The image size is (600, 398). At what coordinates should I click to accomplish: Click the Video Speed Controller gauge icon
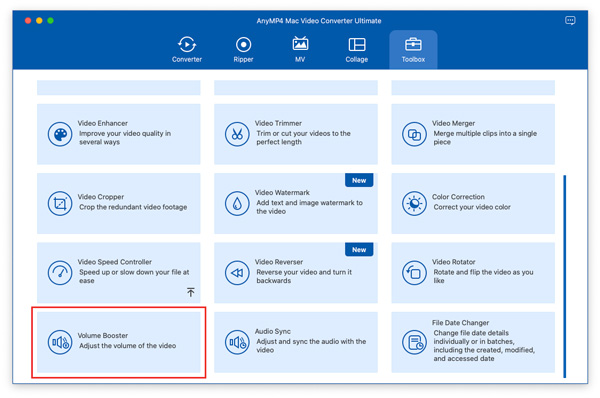click(x=60, y=273)
